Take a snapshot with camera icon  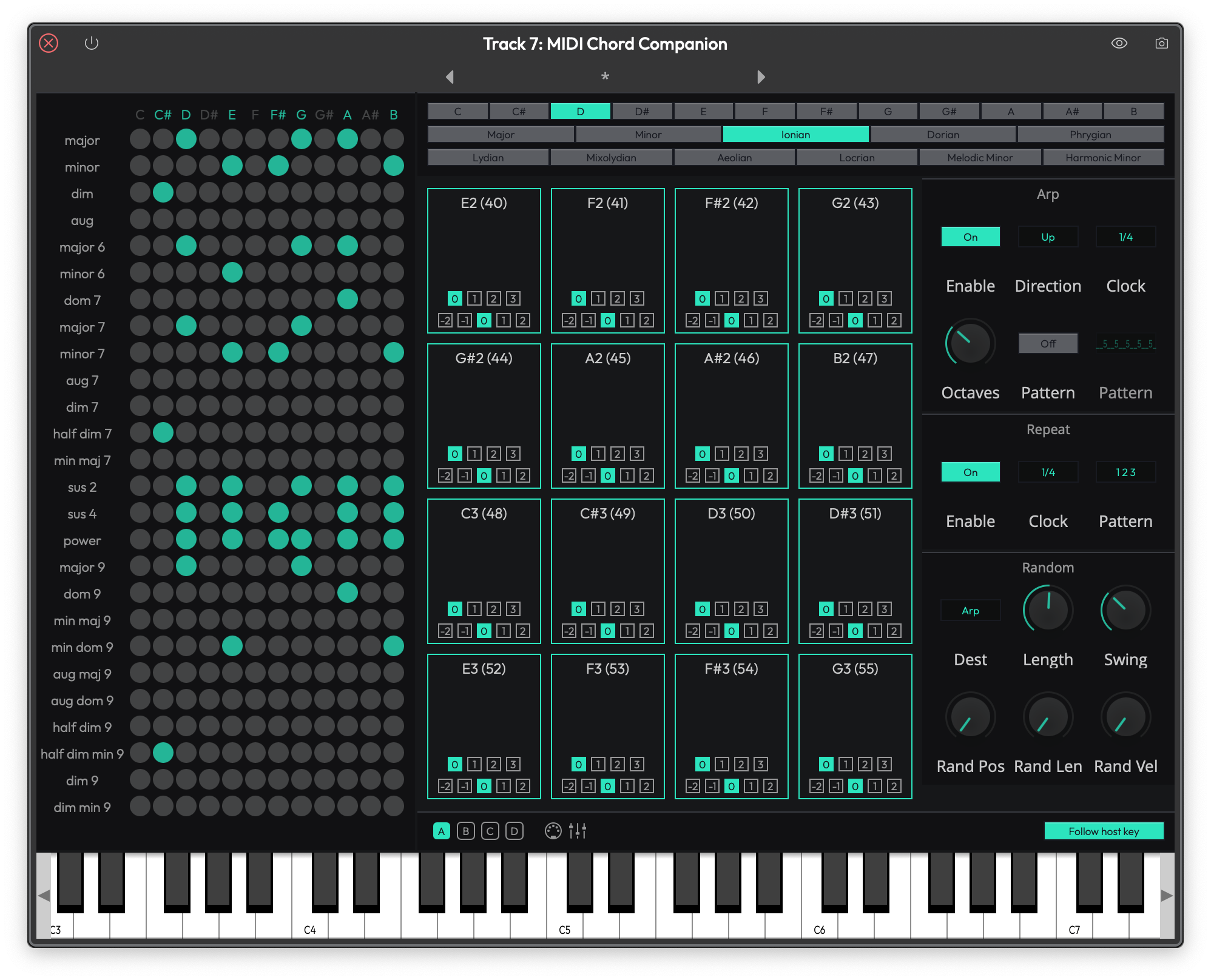coord(1162,43)
